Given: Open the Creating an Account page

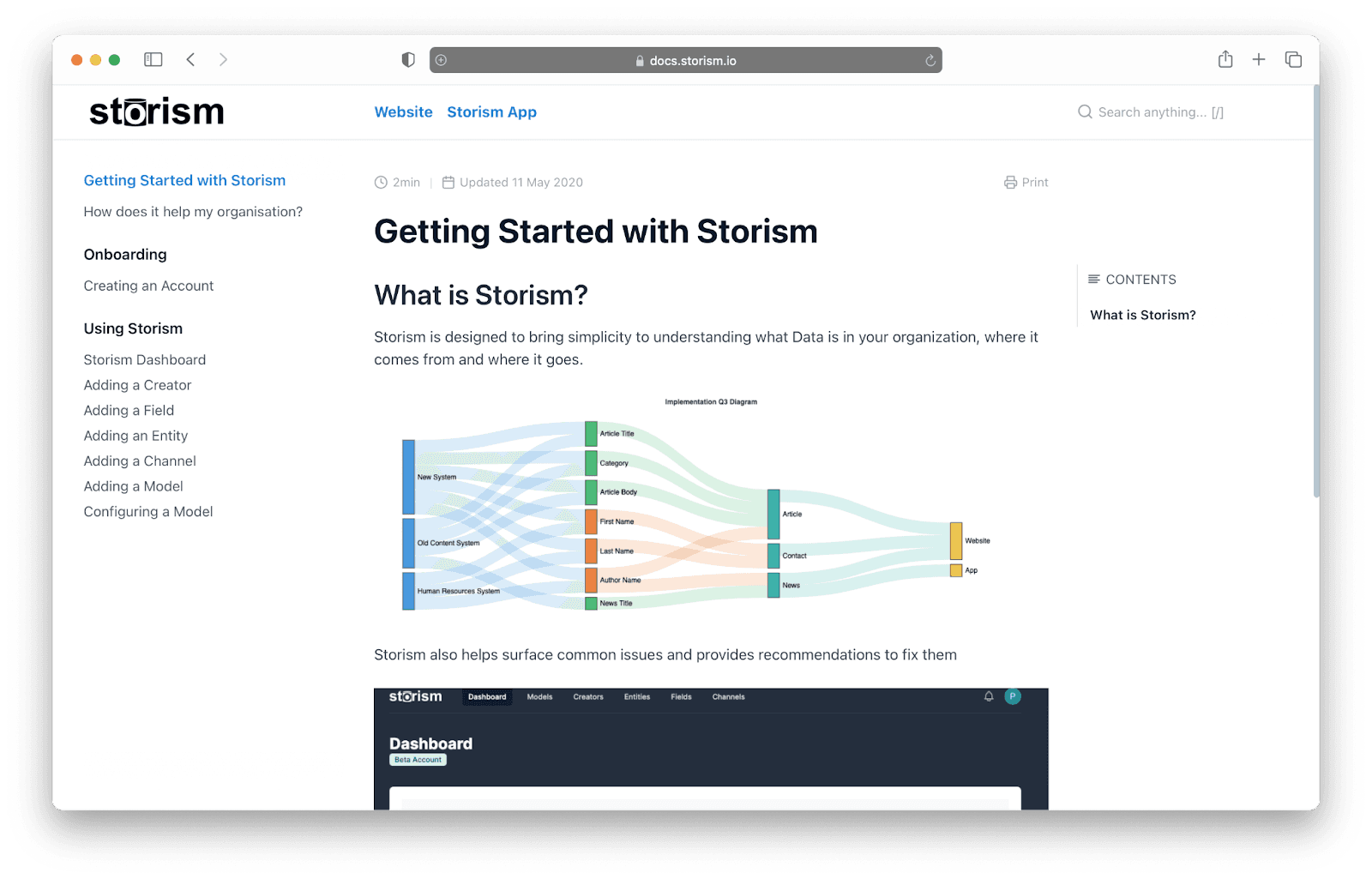Looking at the screenshot, I should [x=148, y=286].
